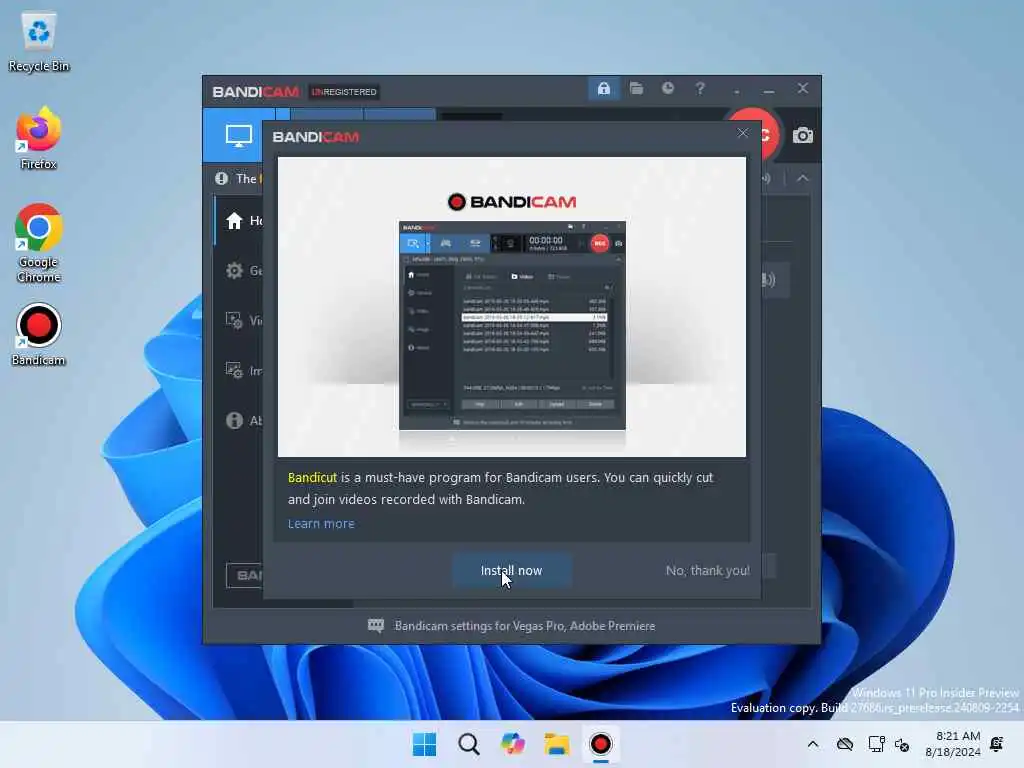Viewport: 1024px width, 768px height.
Task: Collapse the info bar with chevron arrow
Action: click(803, 178)
